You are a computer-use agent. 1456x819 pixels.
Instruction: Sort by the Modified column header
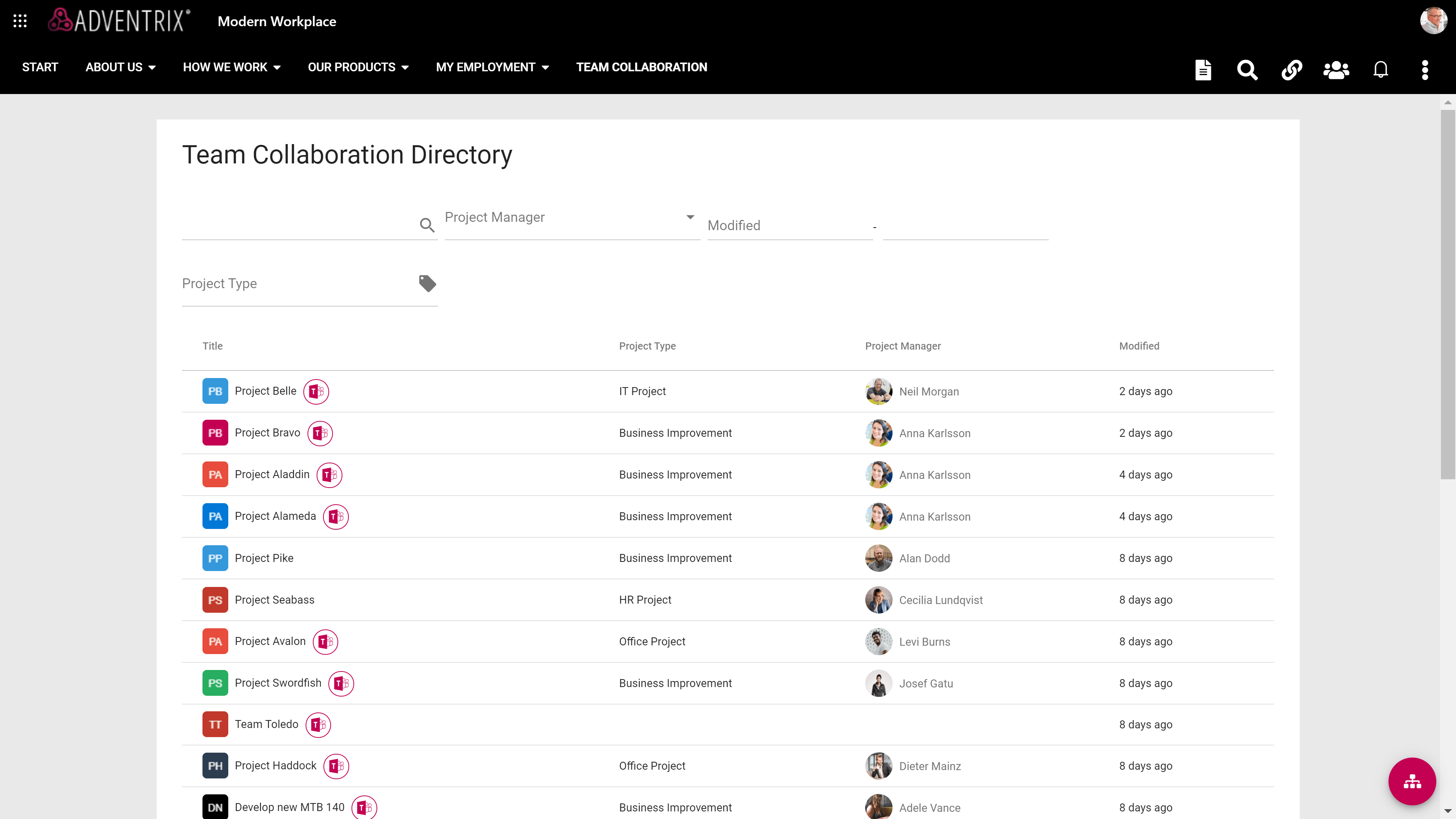[x=1139, y=346]
